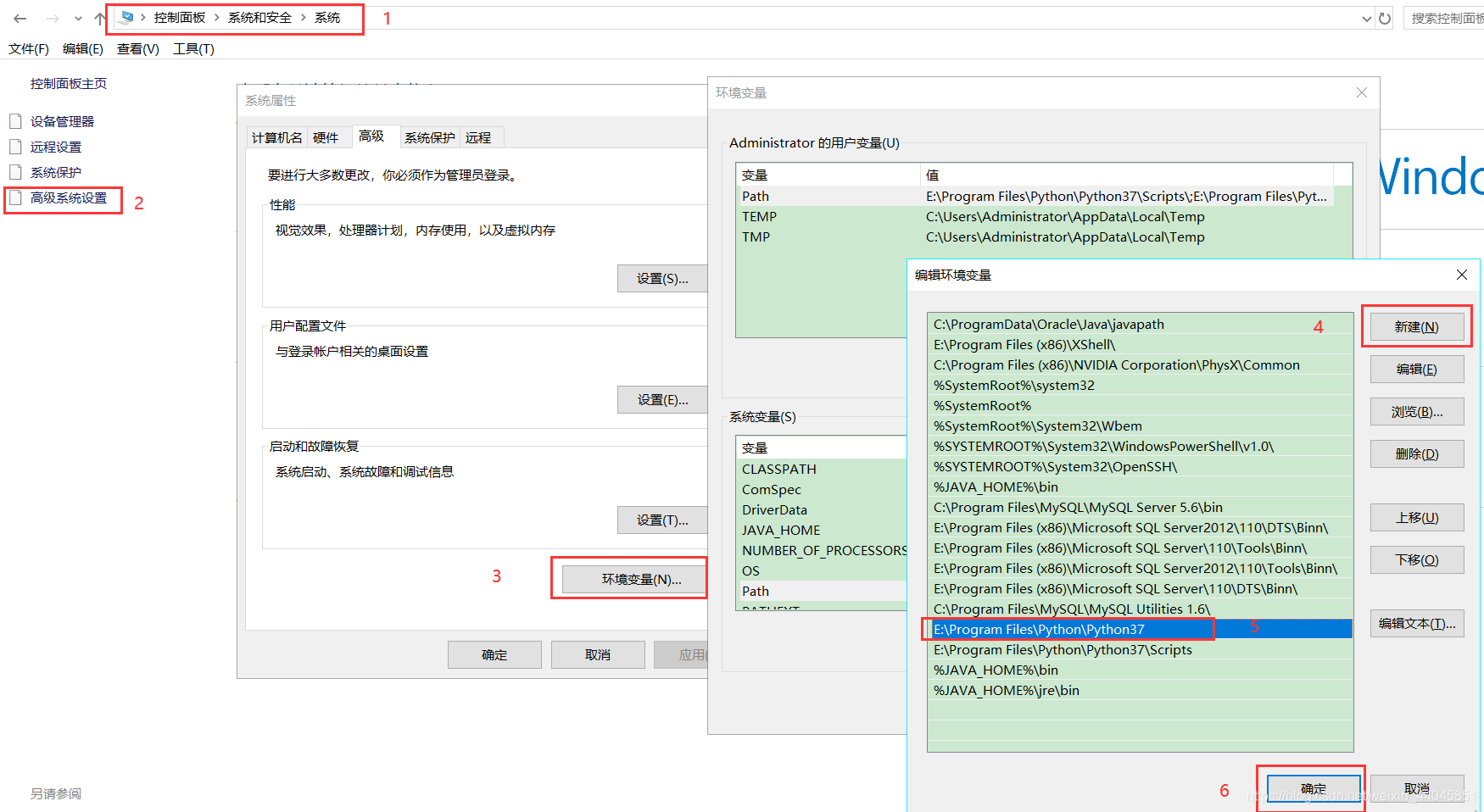Viewport: 1484px width, 812px height.
Task: Click the forward navigation arrow
Action: [53, 18]
